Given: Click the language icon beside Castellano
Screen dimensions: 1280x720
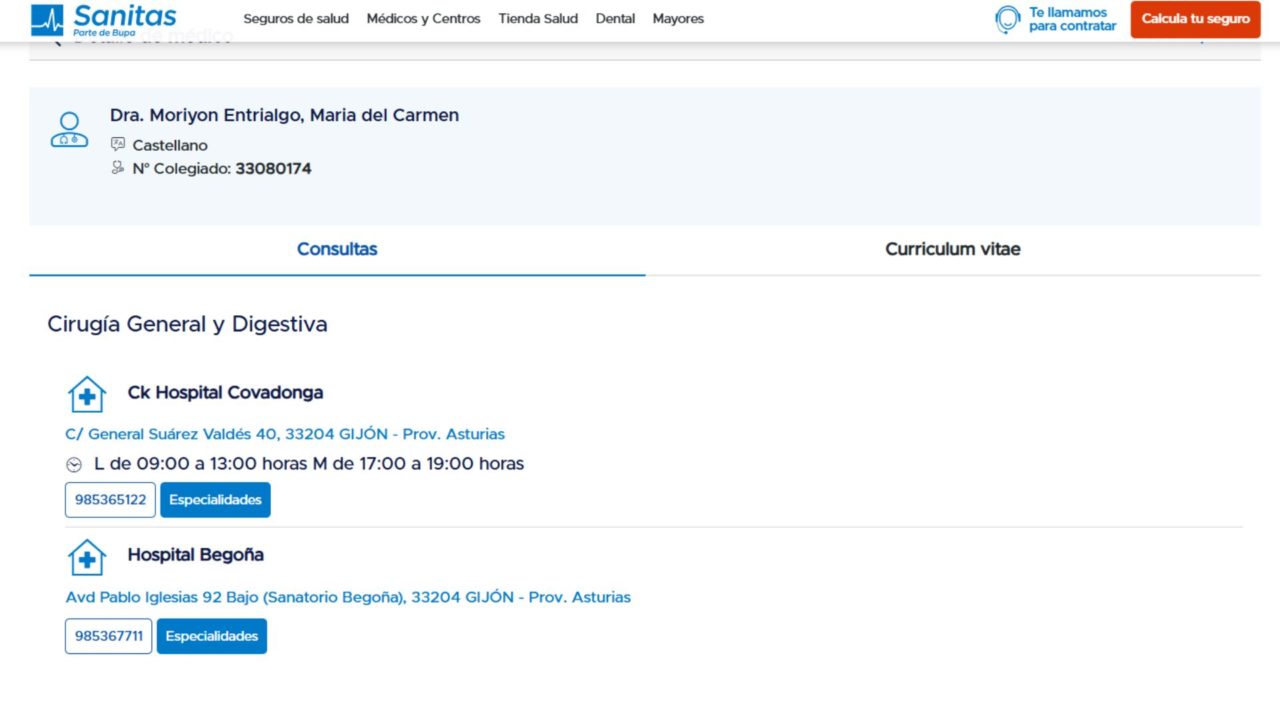Looking at the screenshot, I should click(118, 145).
